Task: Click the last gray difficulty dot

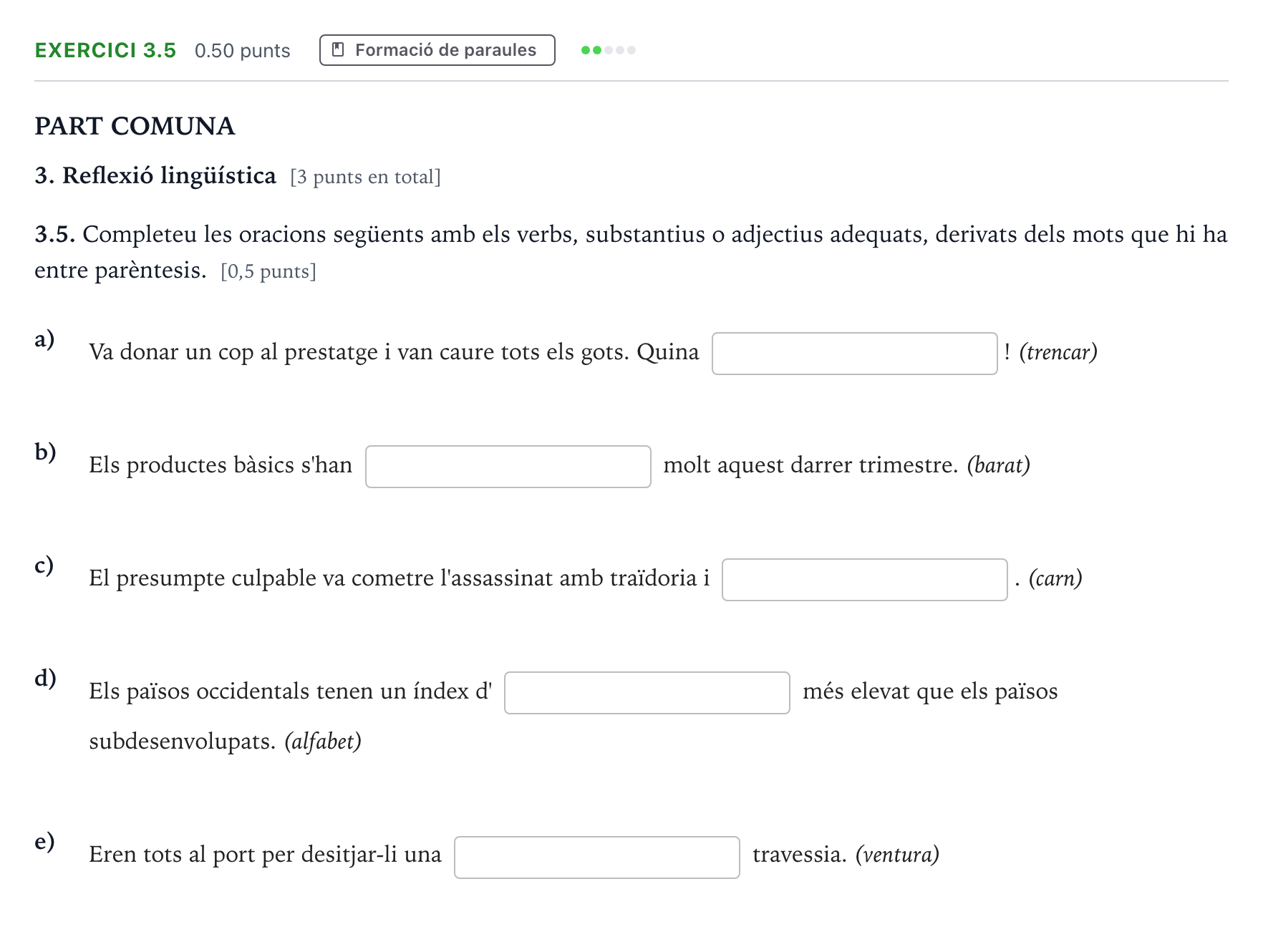Action: 631,50
